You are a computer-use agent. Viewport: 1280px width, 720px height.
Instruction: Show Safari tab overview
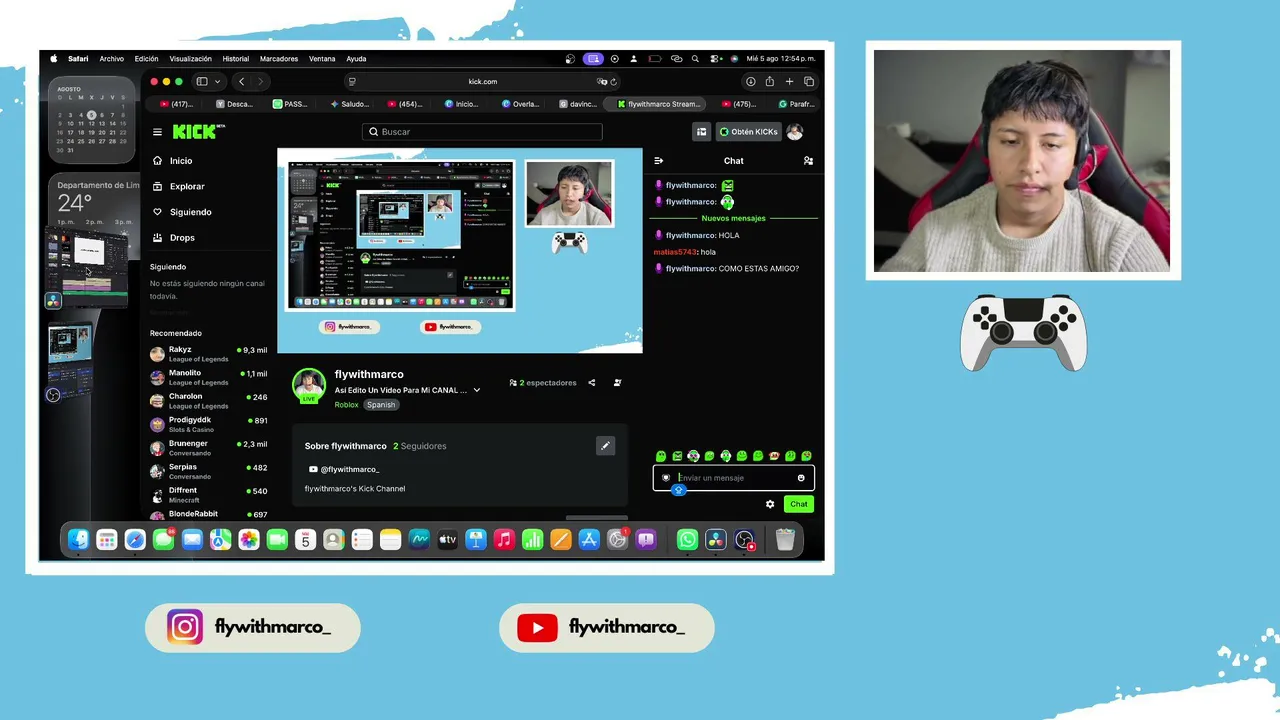click(x=809, y=82)
